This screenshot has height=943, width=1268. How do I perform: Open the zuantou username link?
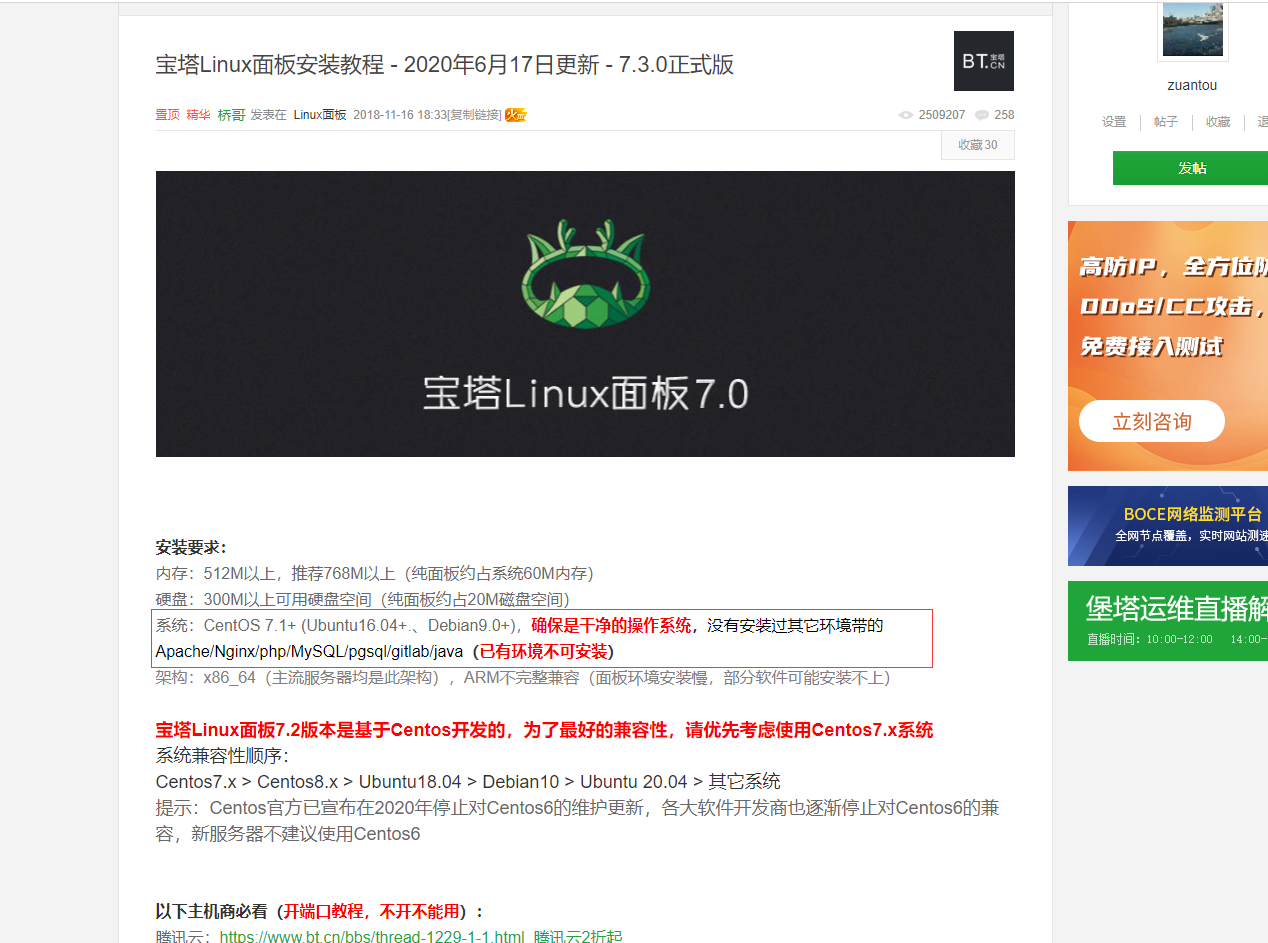1192,85
